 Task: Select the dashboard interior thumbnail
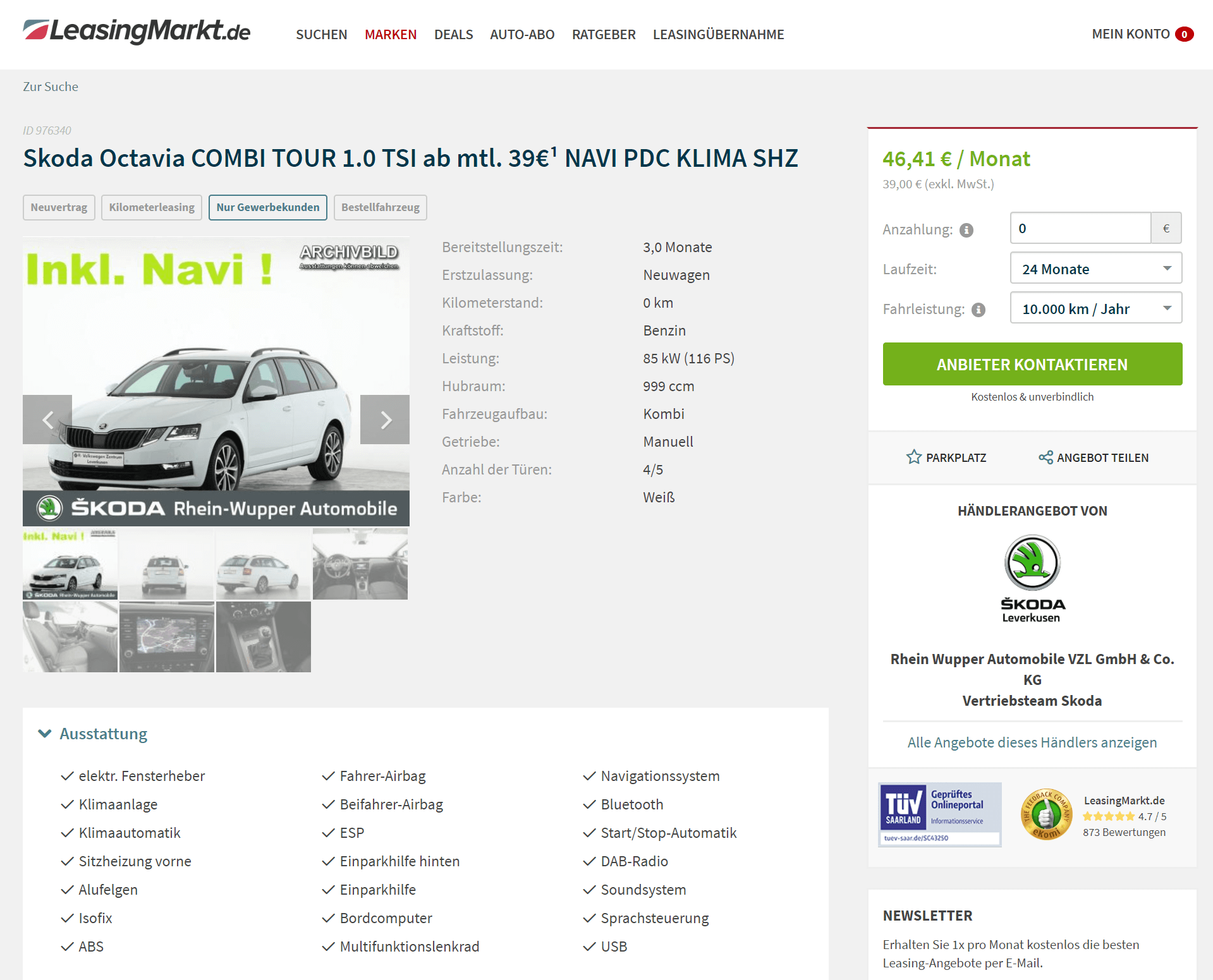360,564
